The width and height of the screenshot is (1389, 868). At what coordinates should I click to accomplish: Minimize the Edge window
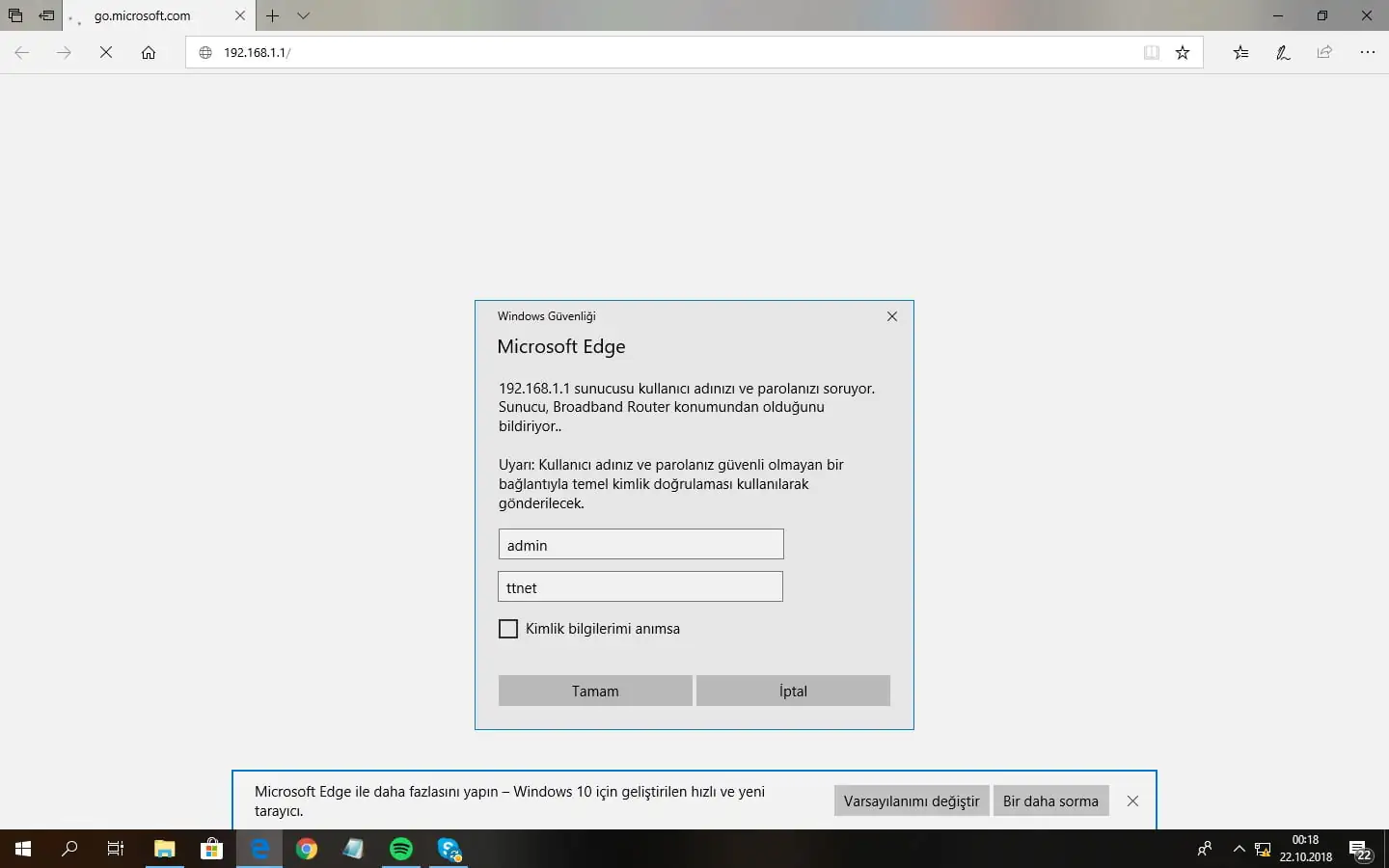click(1278, 15)
